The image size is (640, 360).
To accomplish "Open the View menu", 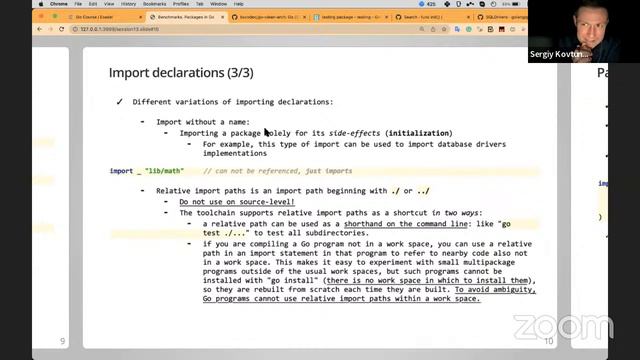I will [x=109, y=4].
